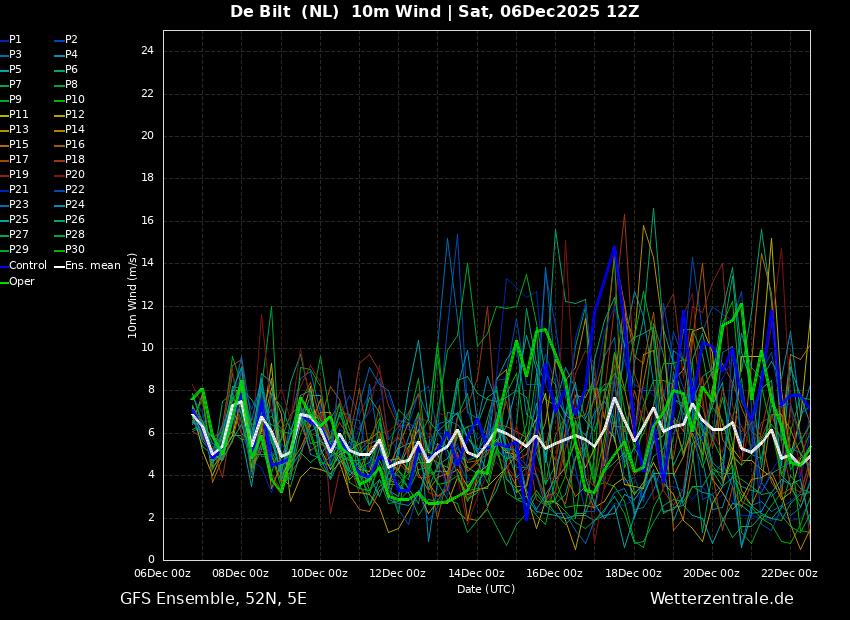Click the GFS Ensemble, 52N, 5E caption

213,599
